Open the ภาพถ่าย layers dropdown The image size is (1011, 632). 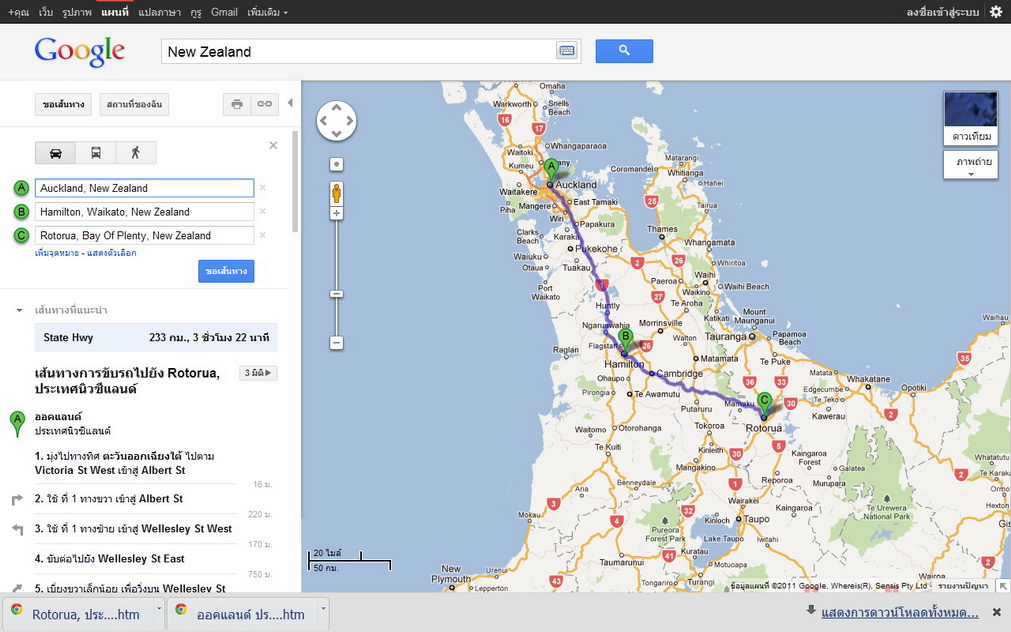tap(970, 164)
